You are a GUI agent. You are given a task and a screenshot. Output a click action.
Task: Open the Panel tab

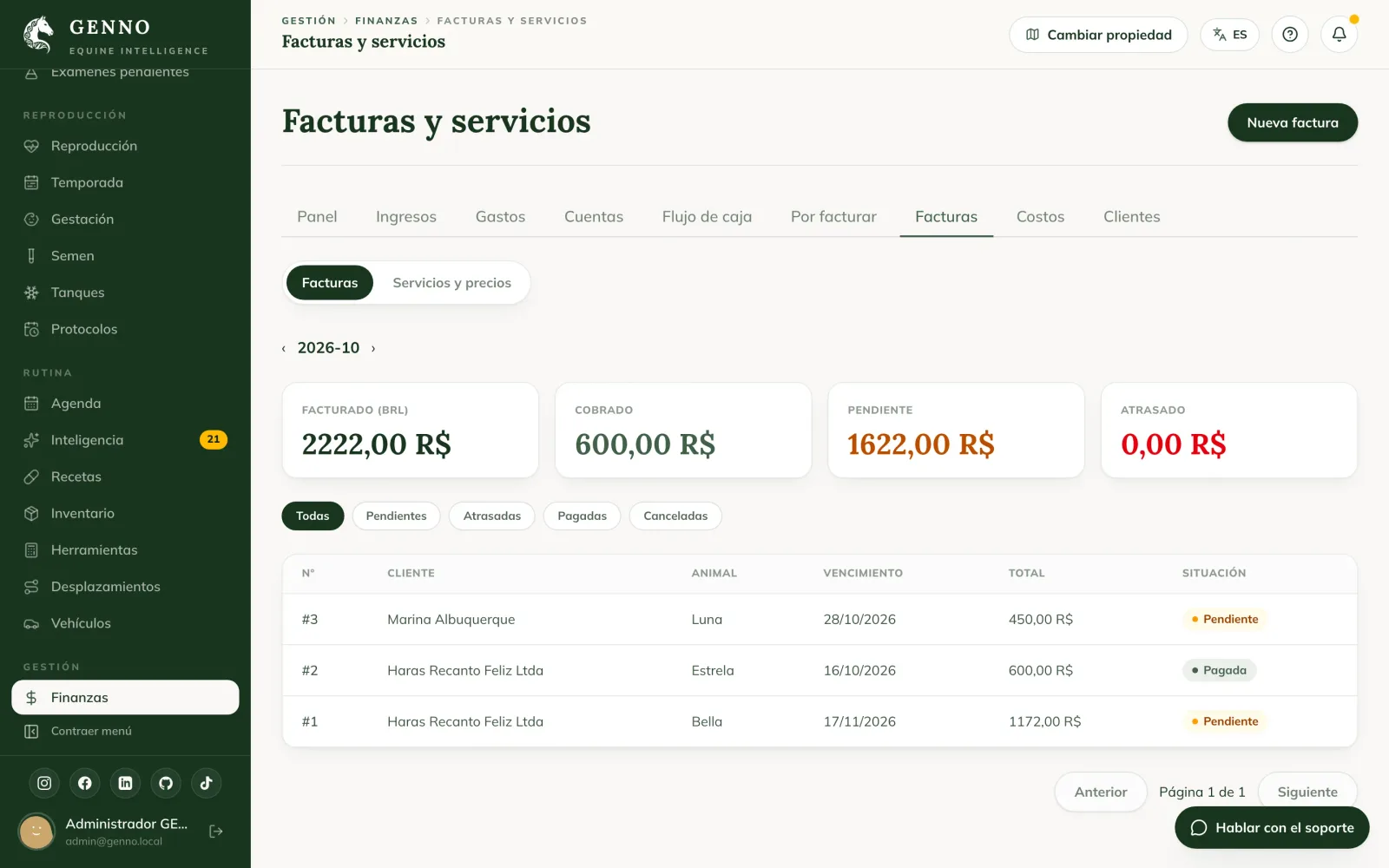[317, 217]
